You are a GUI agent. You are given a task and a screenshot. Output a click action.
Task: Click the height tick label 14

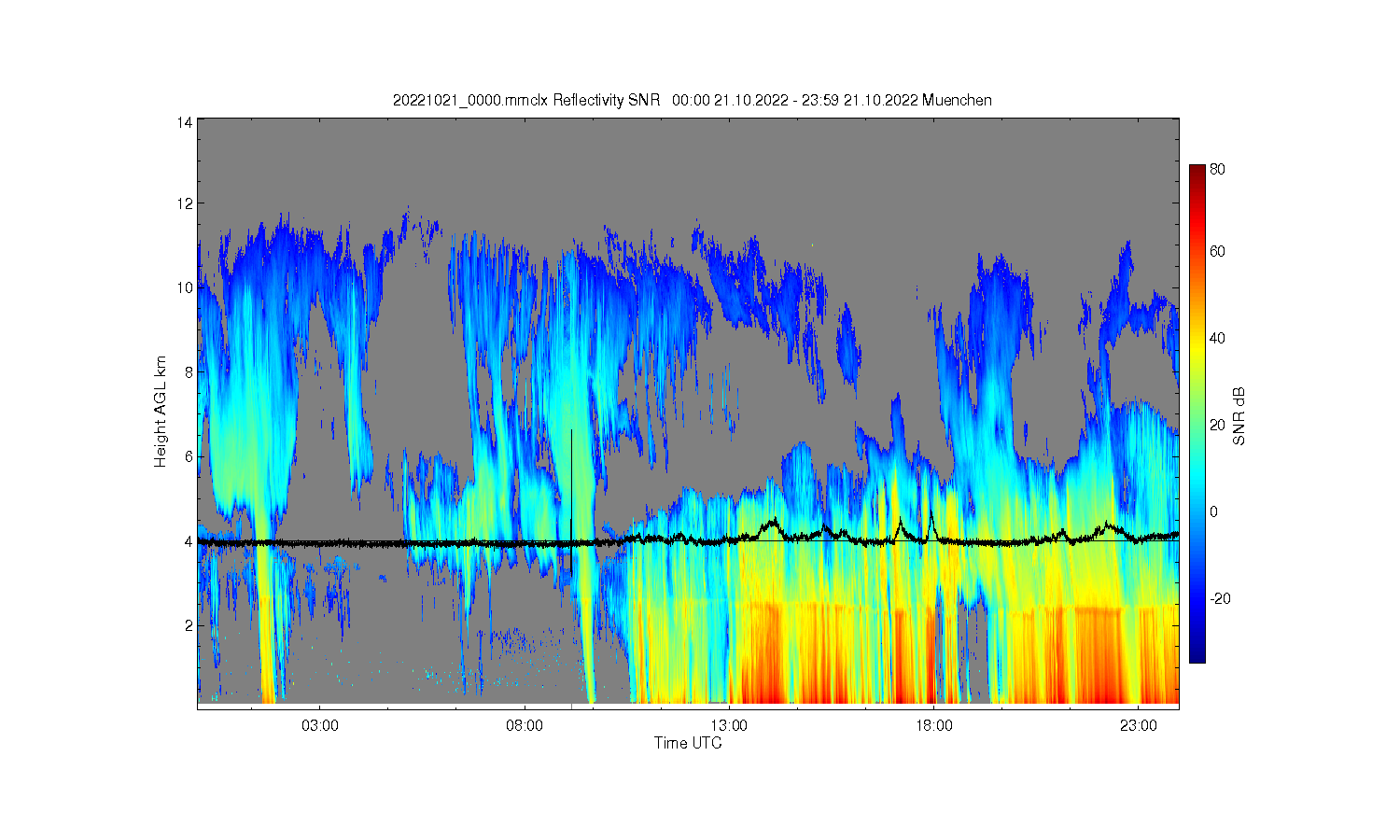(x=185, y=122)
